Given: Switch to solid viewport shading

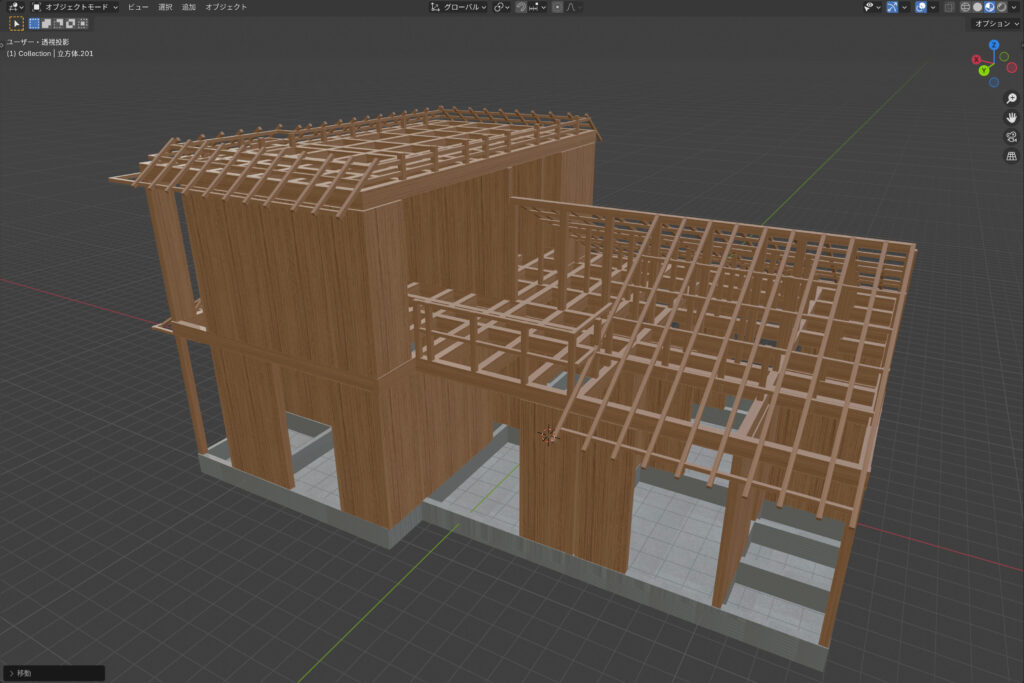Looking at the screenshot, I should 977,7.
